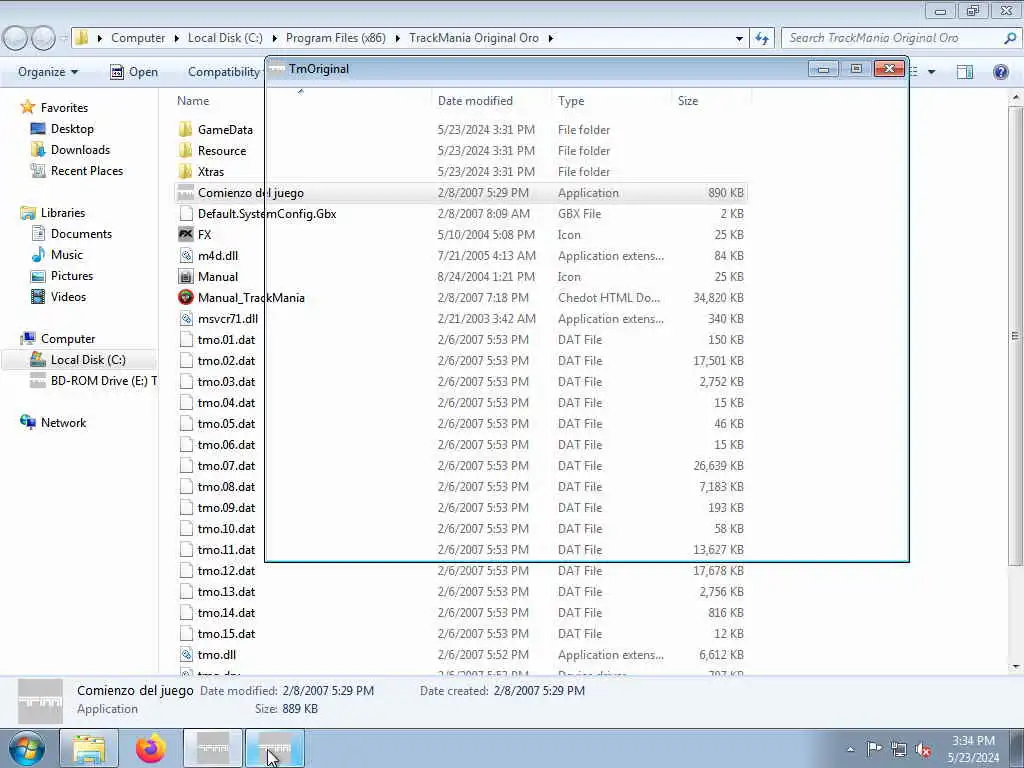Viewport: 1024px width, 768px height.
Task: Click the Open toolbar button
Action: pyautogui.click(x=134, y=72)
